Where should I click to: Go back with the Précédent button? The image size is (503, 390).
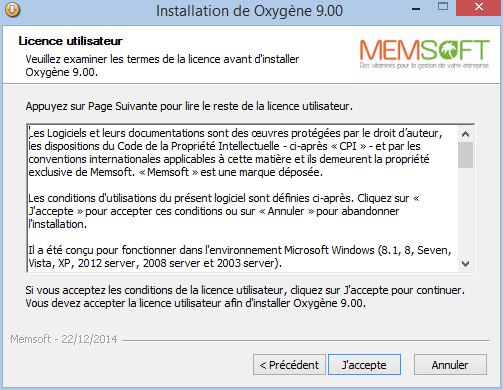289,365
